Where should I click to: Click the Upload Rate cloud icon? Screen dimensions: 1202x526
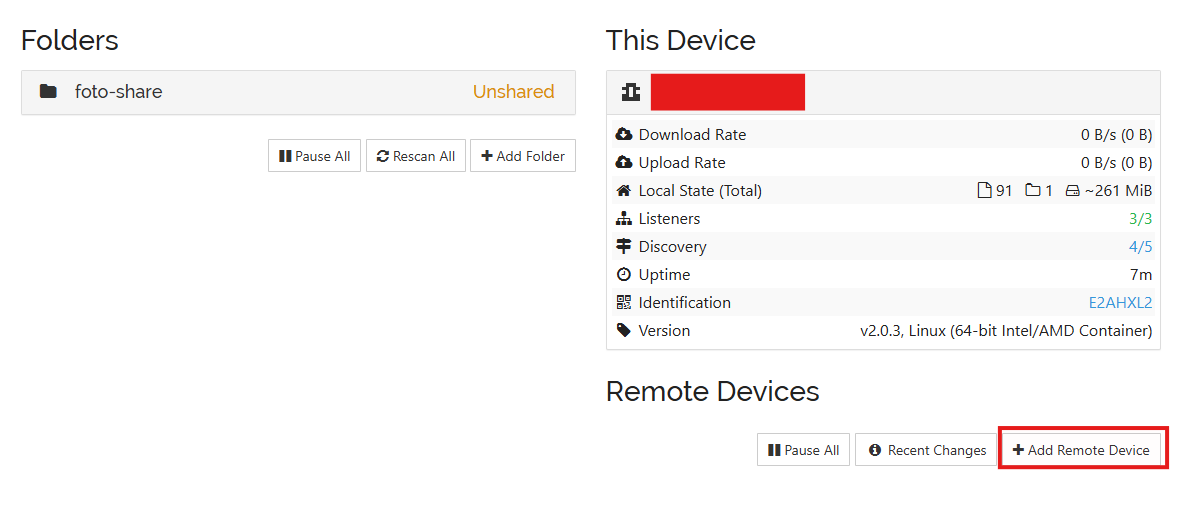[624, 163]
